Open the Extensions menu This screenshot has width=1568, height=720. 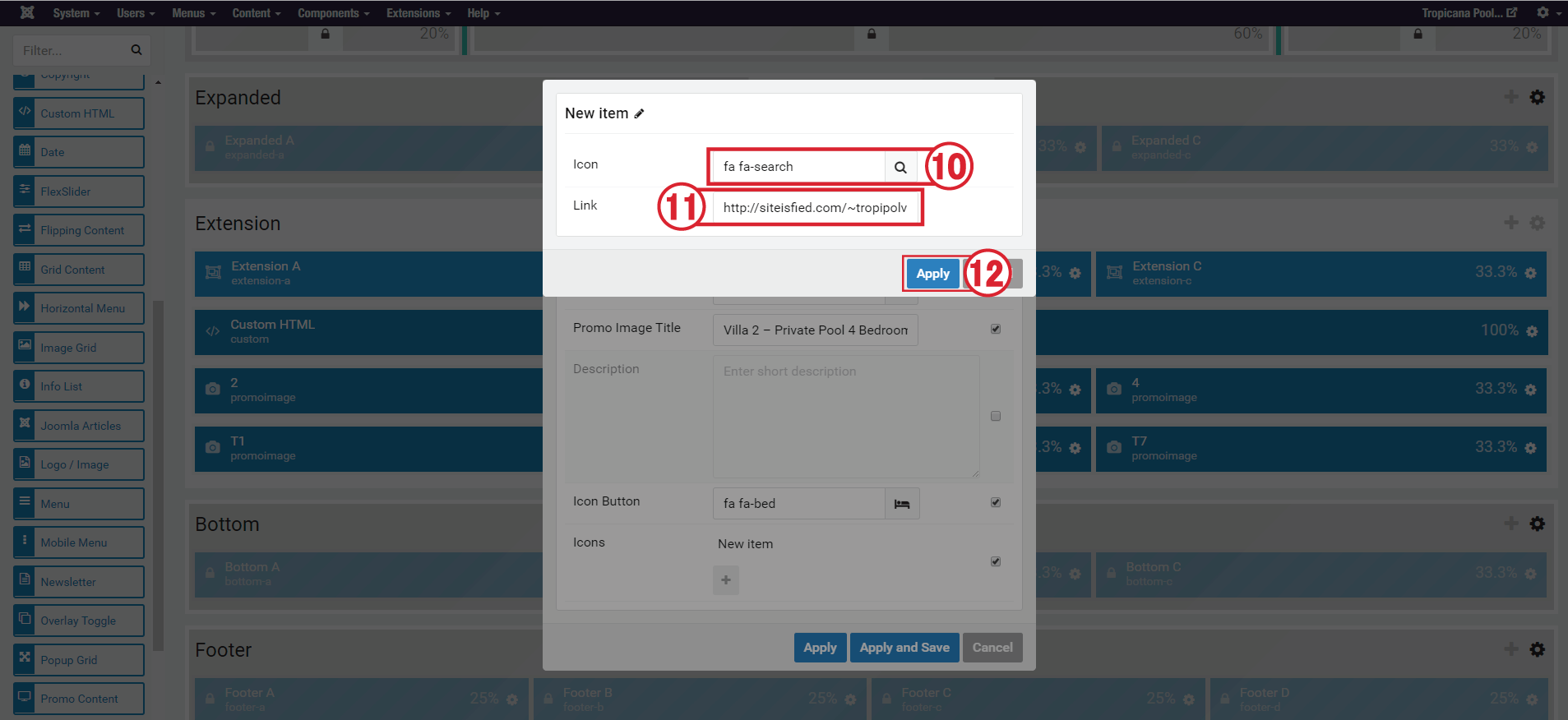[419, 13]
